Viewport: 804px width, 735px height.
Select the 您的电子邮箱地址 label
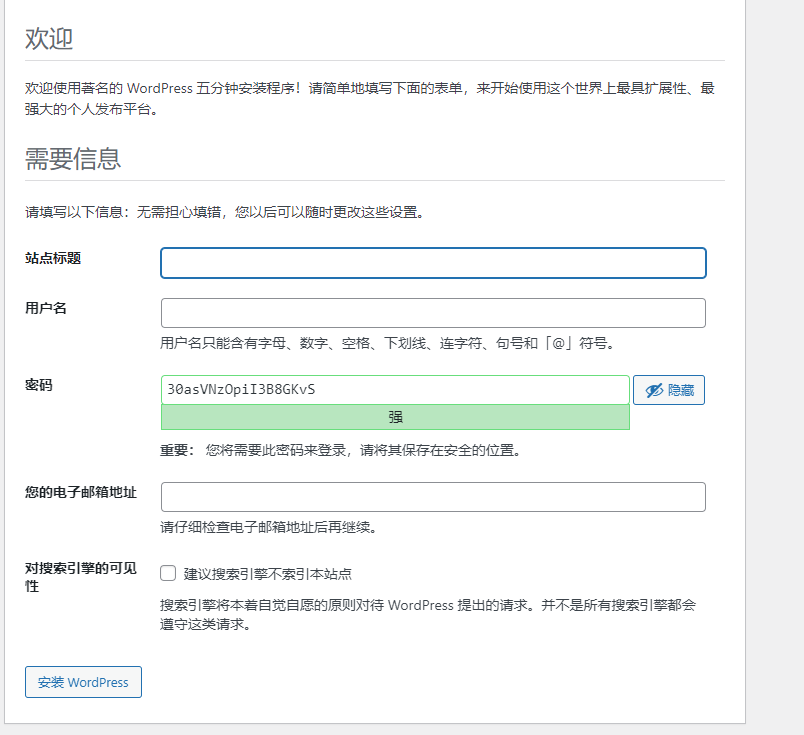pyautogui.click(x=81, y=492)
